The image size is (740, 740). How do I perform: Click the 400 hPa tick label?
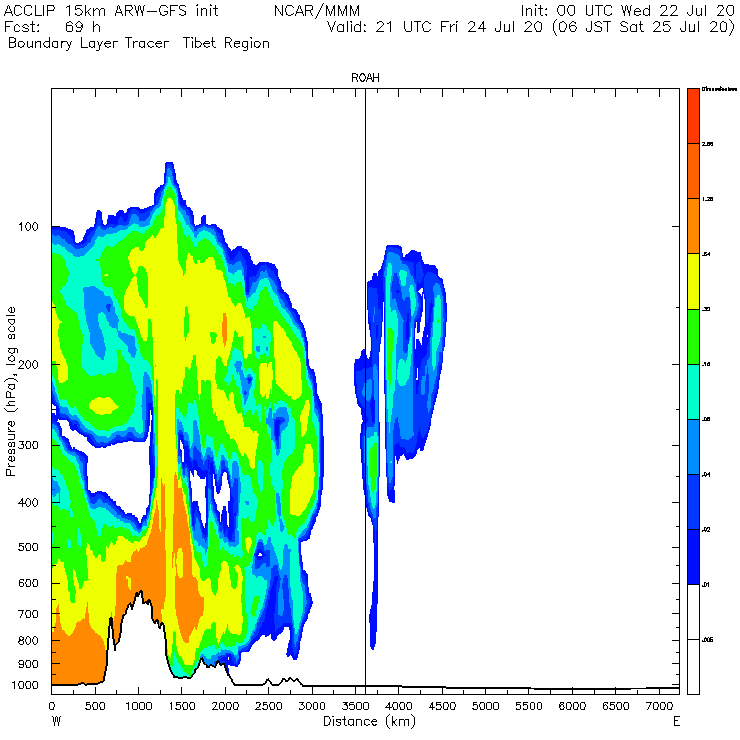point(28,503)
